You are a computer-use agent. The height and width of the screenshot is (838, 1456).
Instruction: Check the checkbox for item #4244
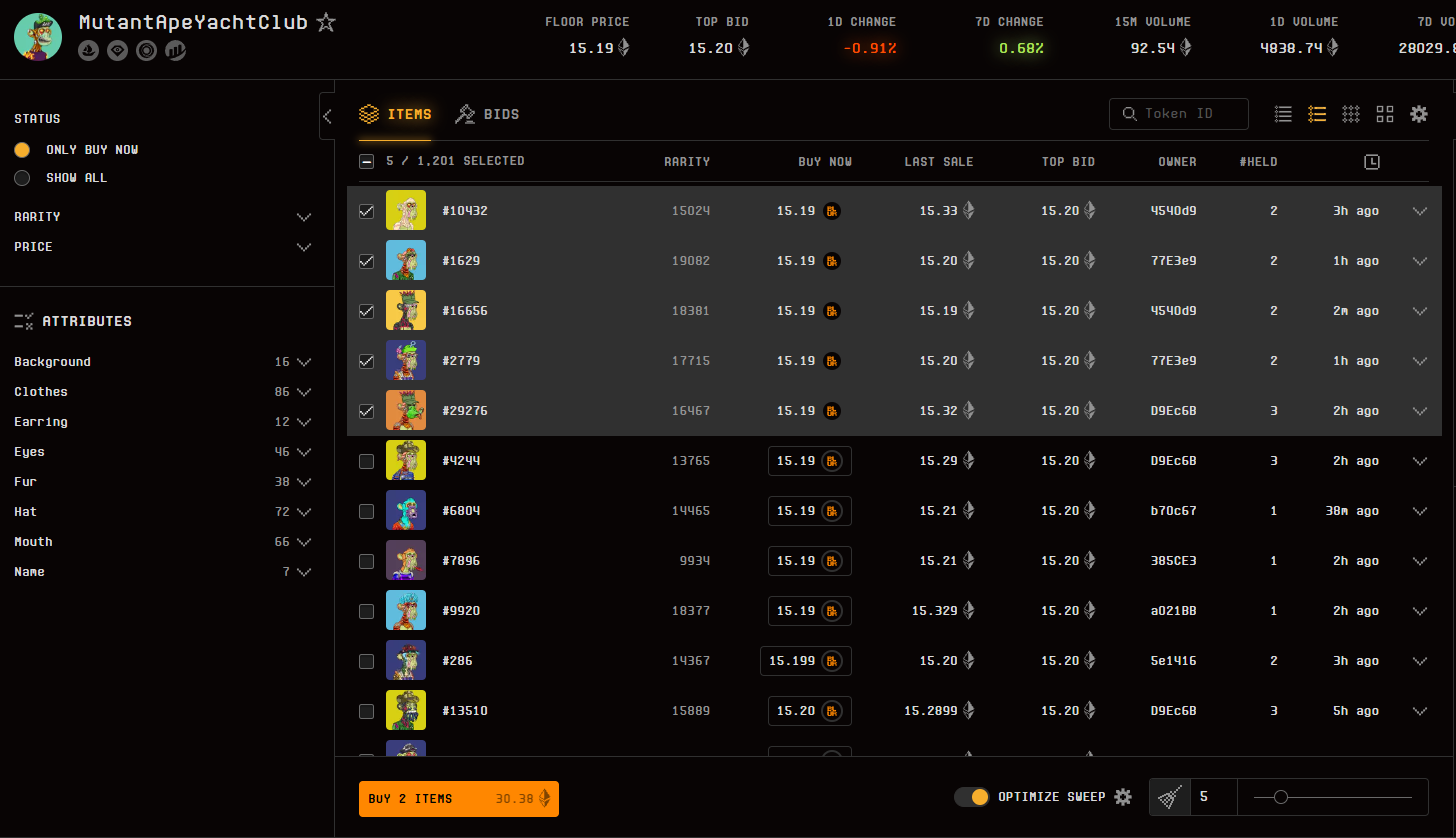tap(366, 461)
